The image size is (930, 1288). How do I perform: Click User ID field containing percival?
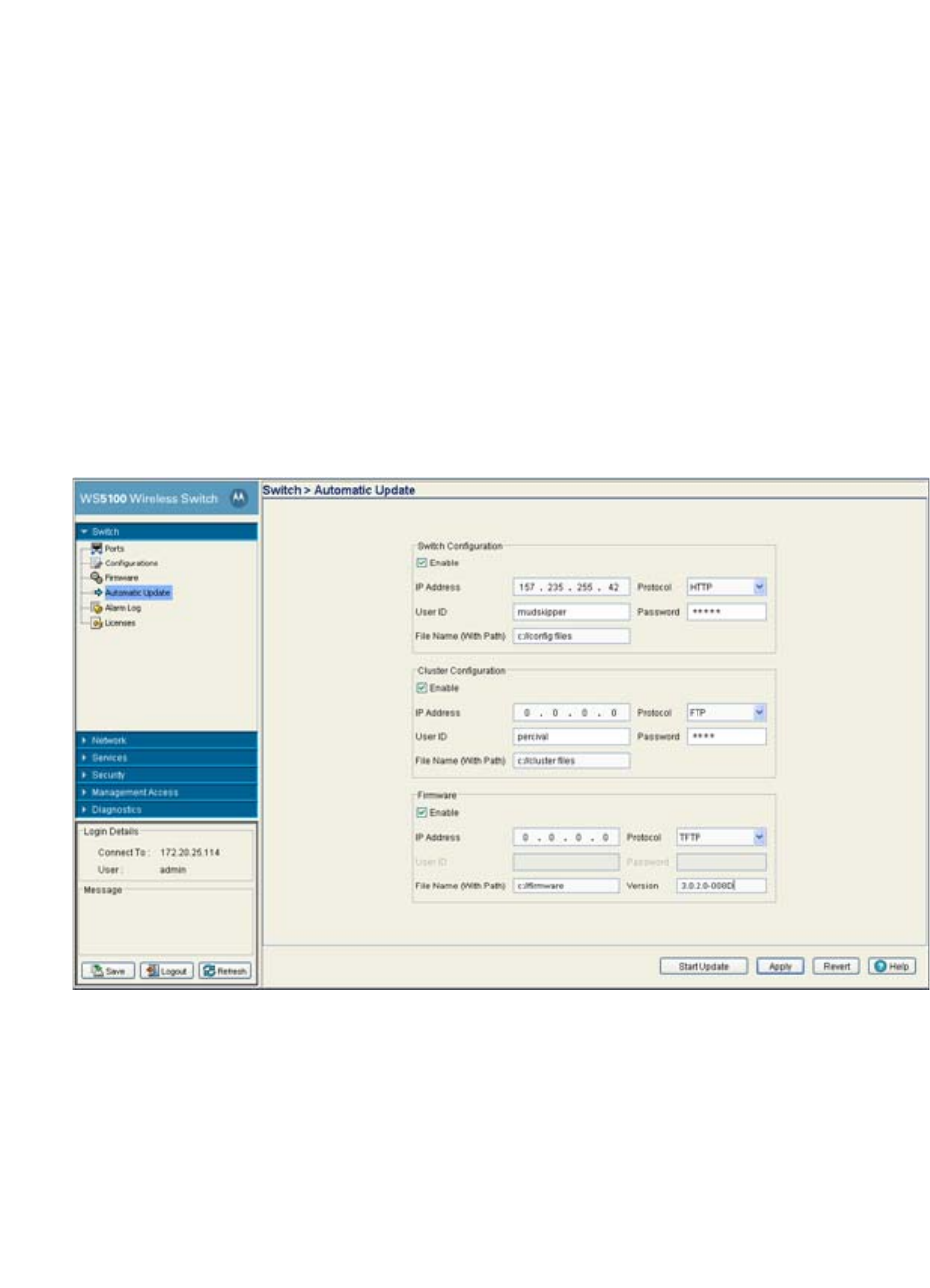click(x=571, y=736)
